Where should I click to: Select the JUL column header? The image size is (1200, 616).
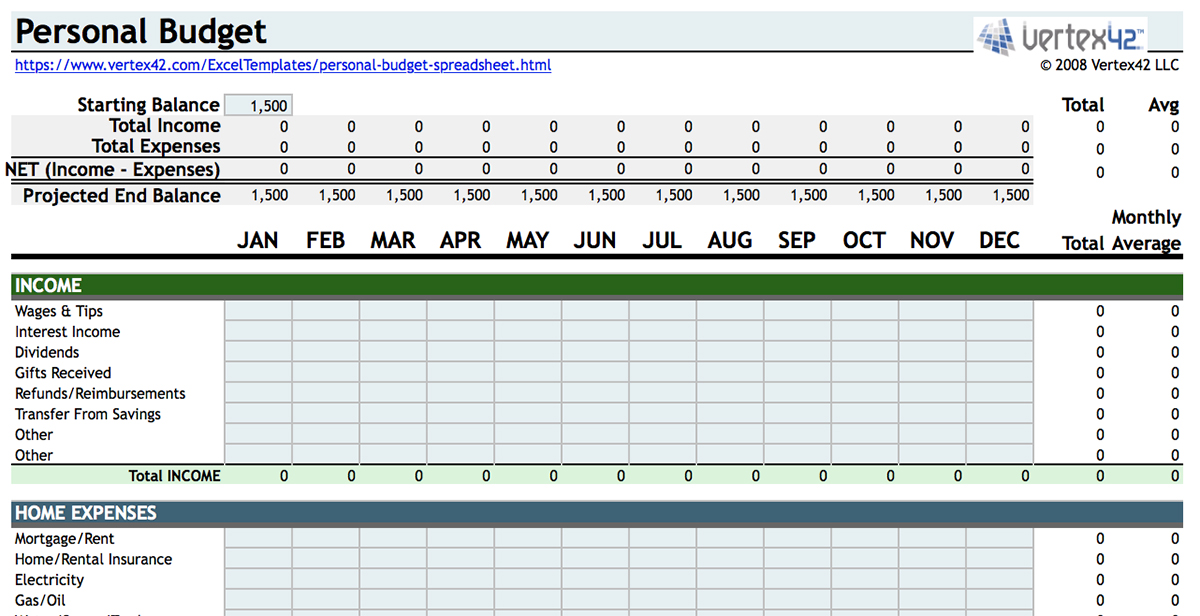(x=662, y=240)
